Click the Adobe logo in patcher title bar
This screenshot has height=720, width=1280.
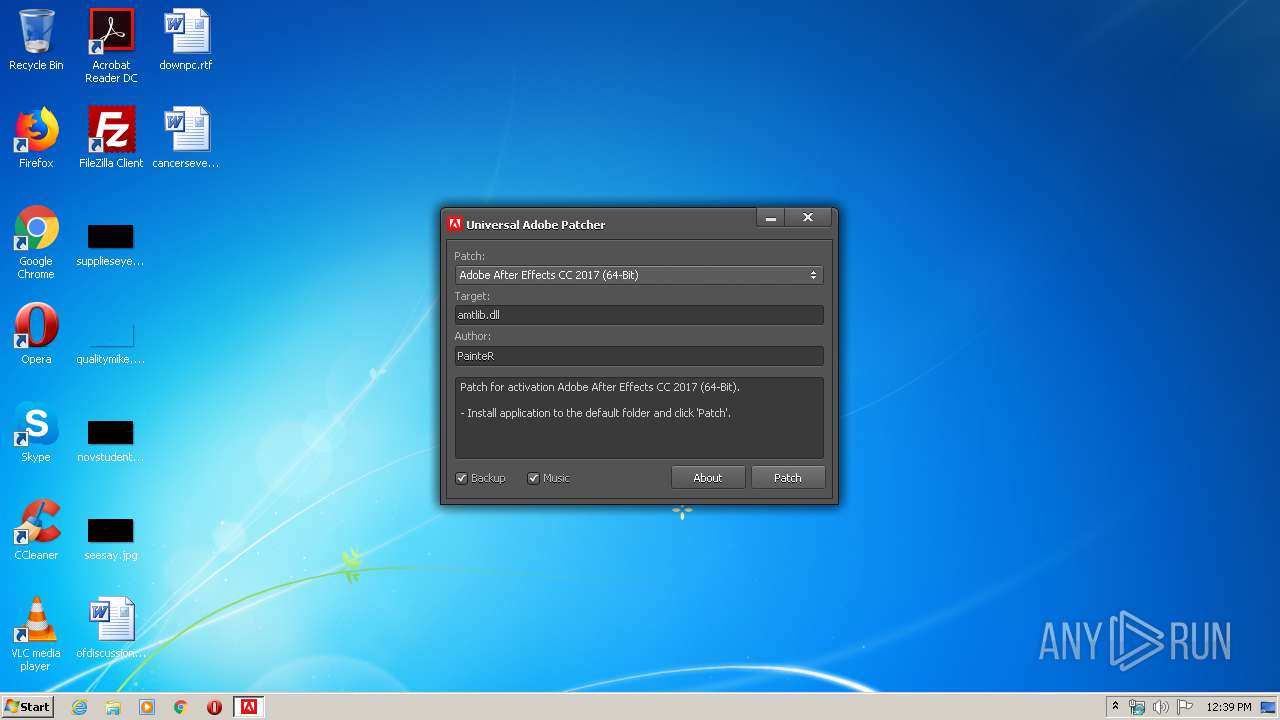(455, 224)
